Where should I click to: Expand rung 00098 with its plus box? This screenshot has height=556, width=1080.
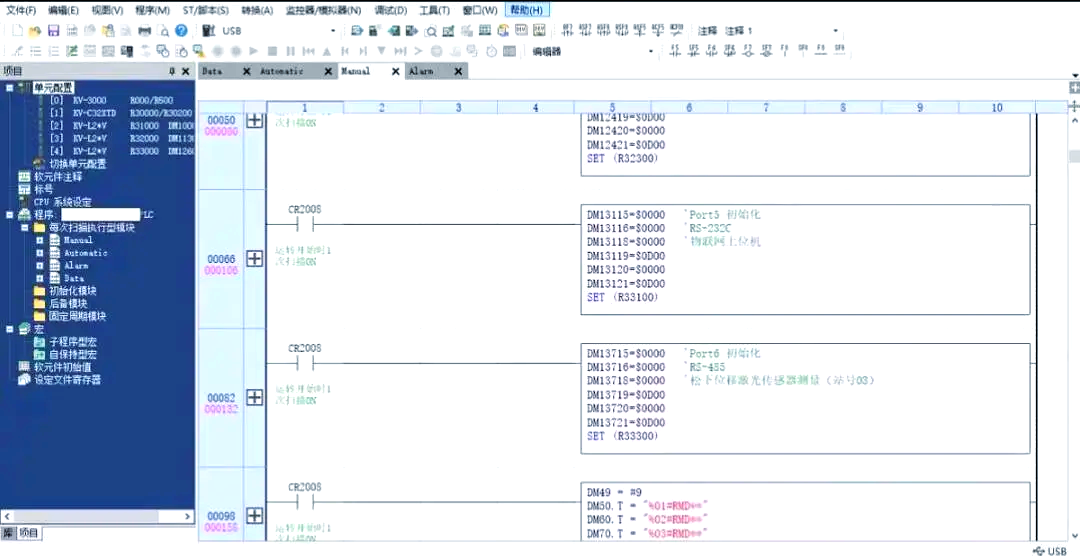click(255, 515)
